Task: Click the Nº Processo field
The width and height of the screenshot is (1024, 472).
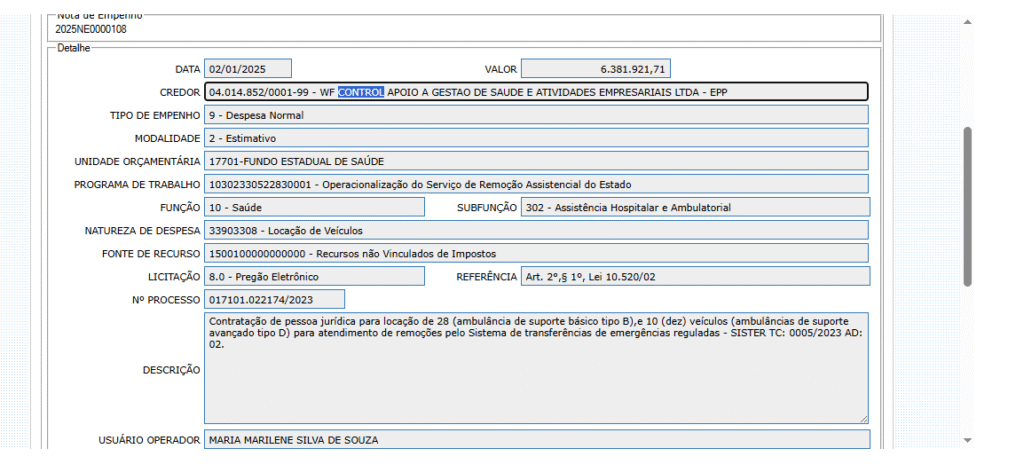Action: (275, 299)
